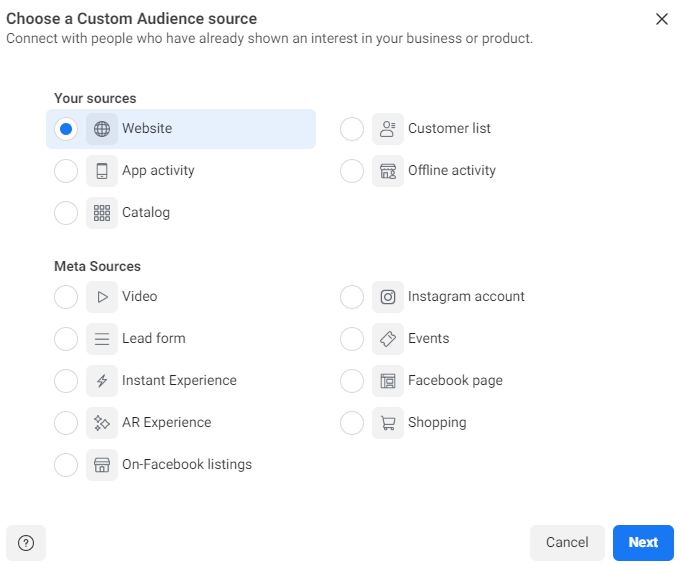Select the App activity radio button
Screen dimensions: 682x565
coord(66,171)
